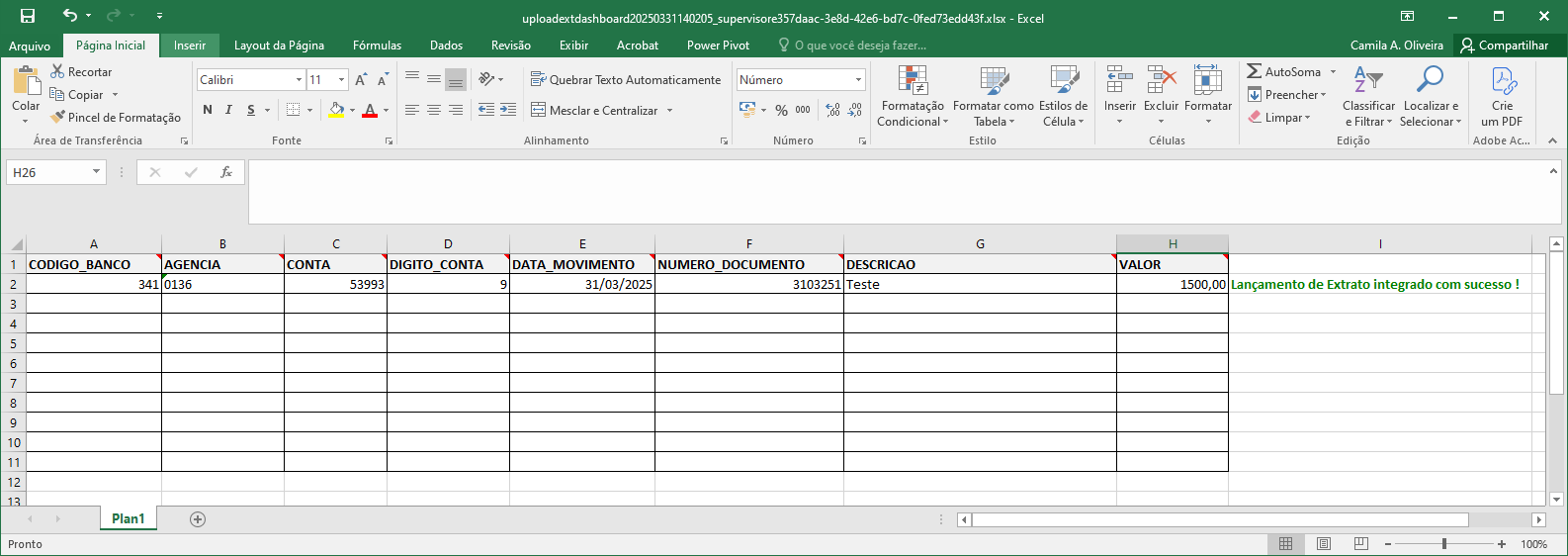Select cell G2 containing Teste

(980, 284)
